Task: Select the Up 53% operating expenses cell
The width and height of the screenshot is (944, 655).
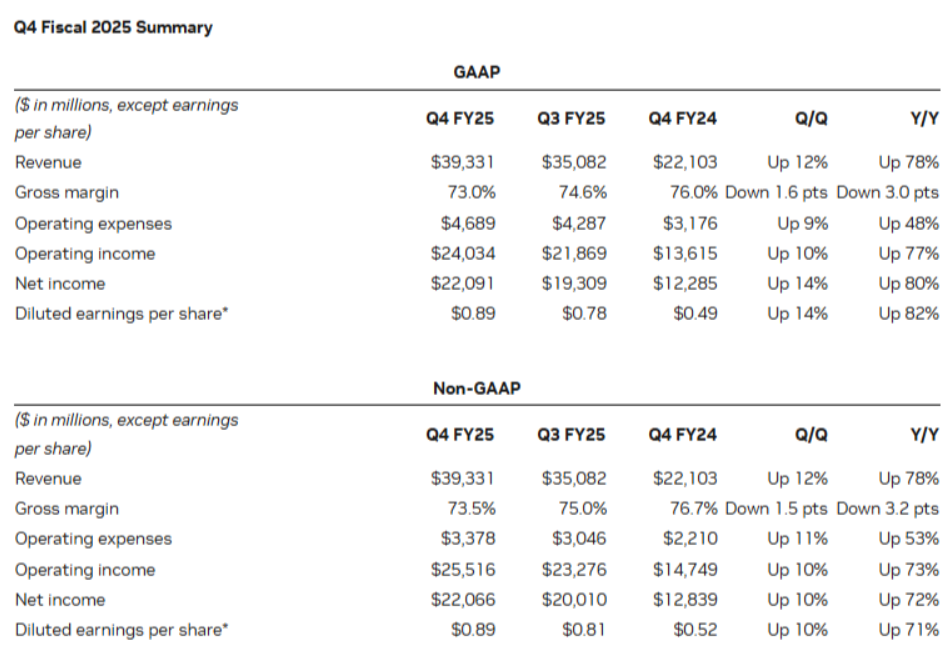Action: pyautogui.click(x=909, y=539)
